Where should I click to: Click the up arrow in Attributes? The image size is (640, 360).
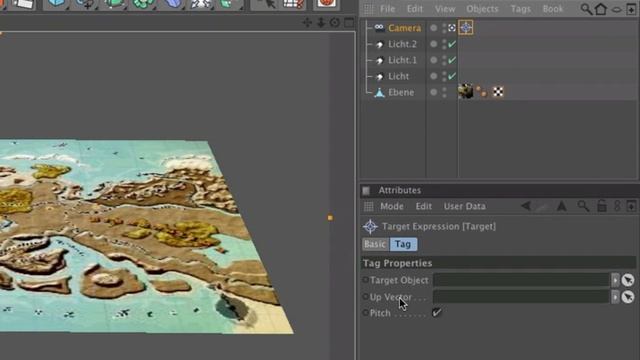point(562,206)
